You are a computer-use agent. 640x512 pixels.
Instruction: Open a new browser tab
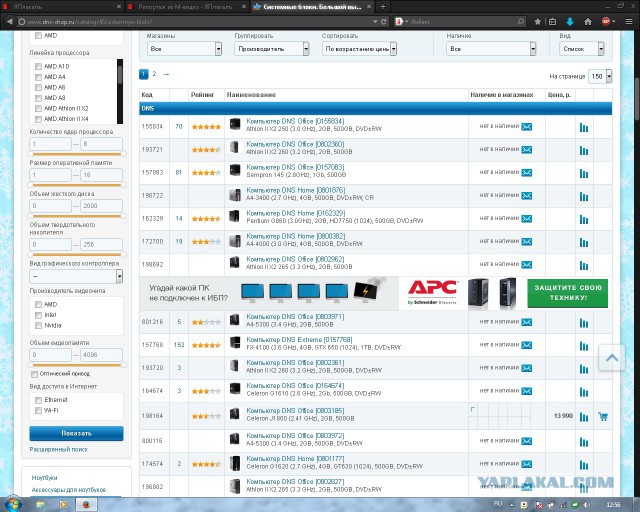click(382, 7)
